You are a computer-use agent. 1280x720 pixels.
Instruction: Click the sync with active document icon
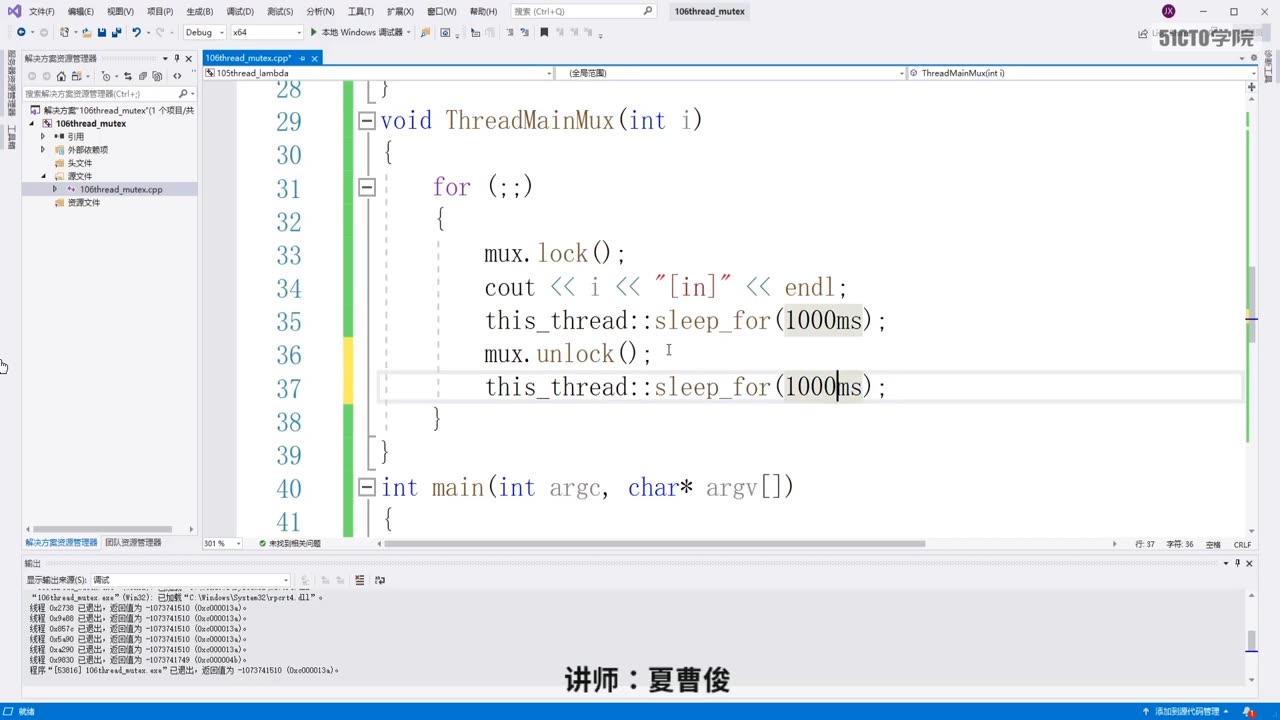point(128,76)
